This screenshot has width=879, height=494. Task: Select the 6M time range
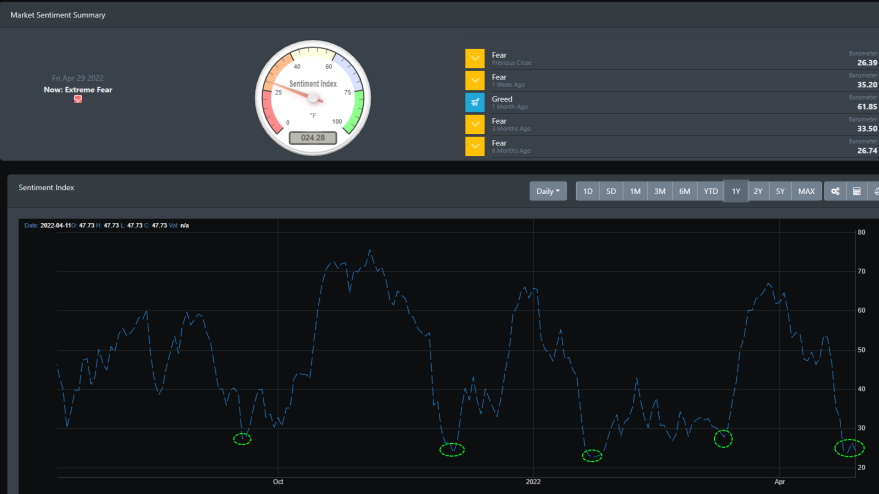tap(684, 191)
